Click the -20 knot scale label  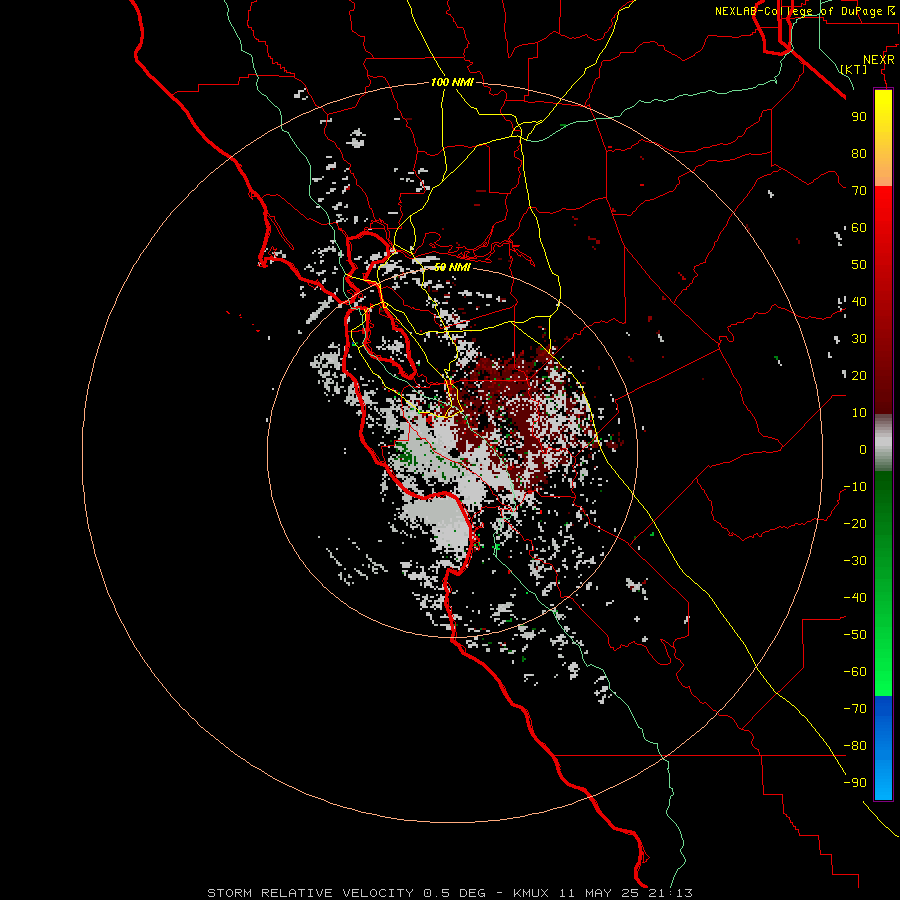(x=855, y=524)
